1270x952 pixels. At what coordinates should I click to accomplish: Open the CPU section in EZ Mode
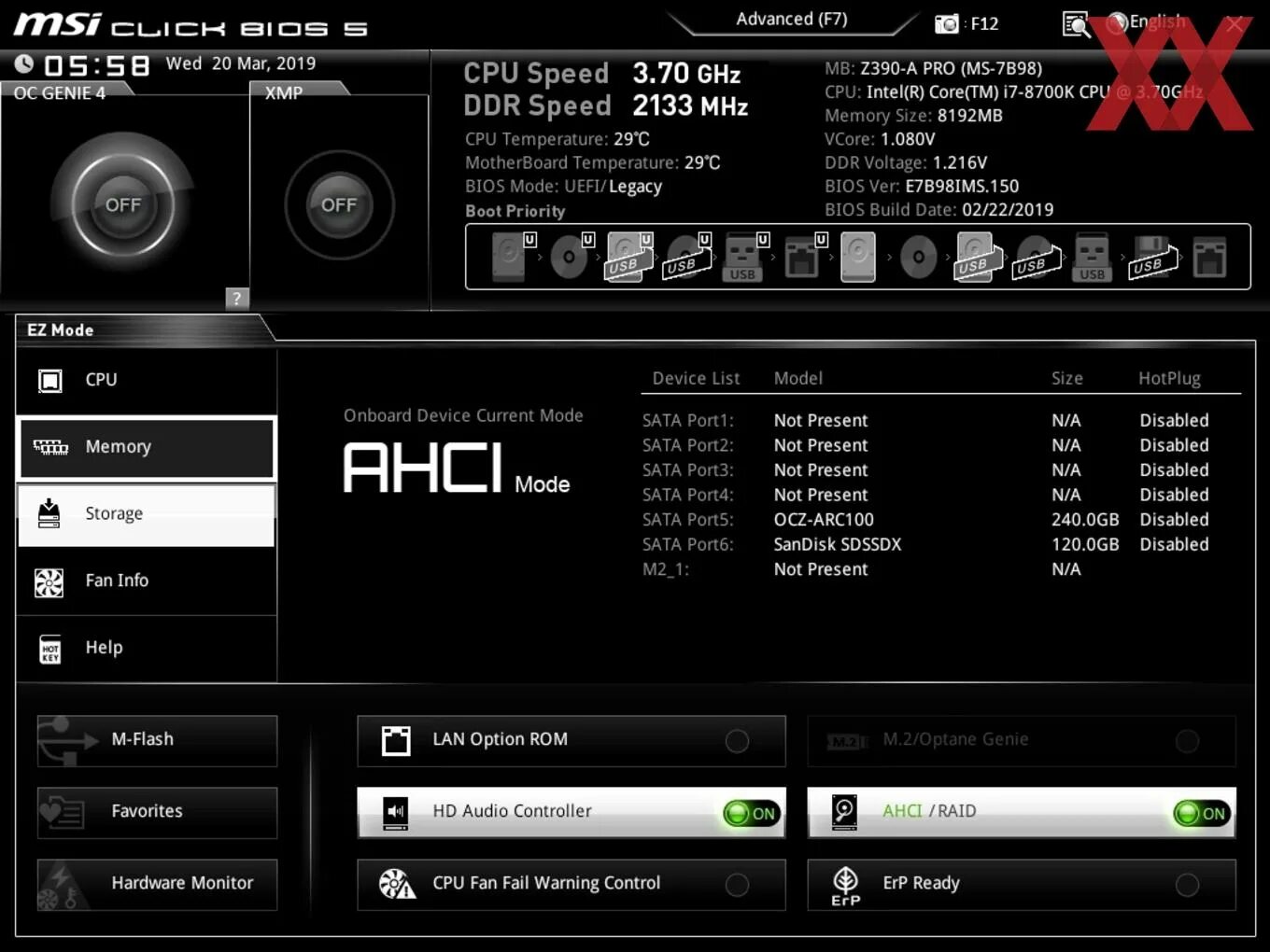[x=147, y=380]
